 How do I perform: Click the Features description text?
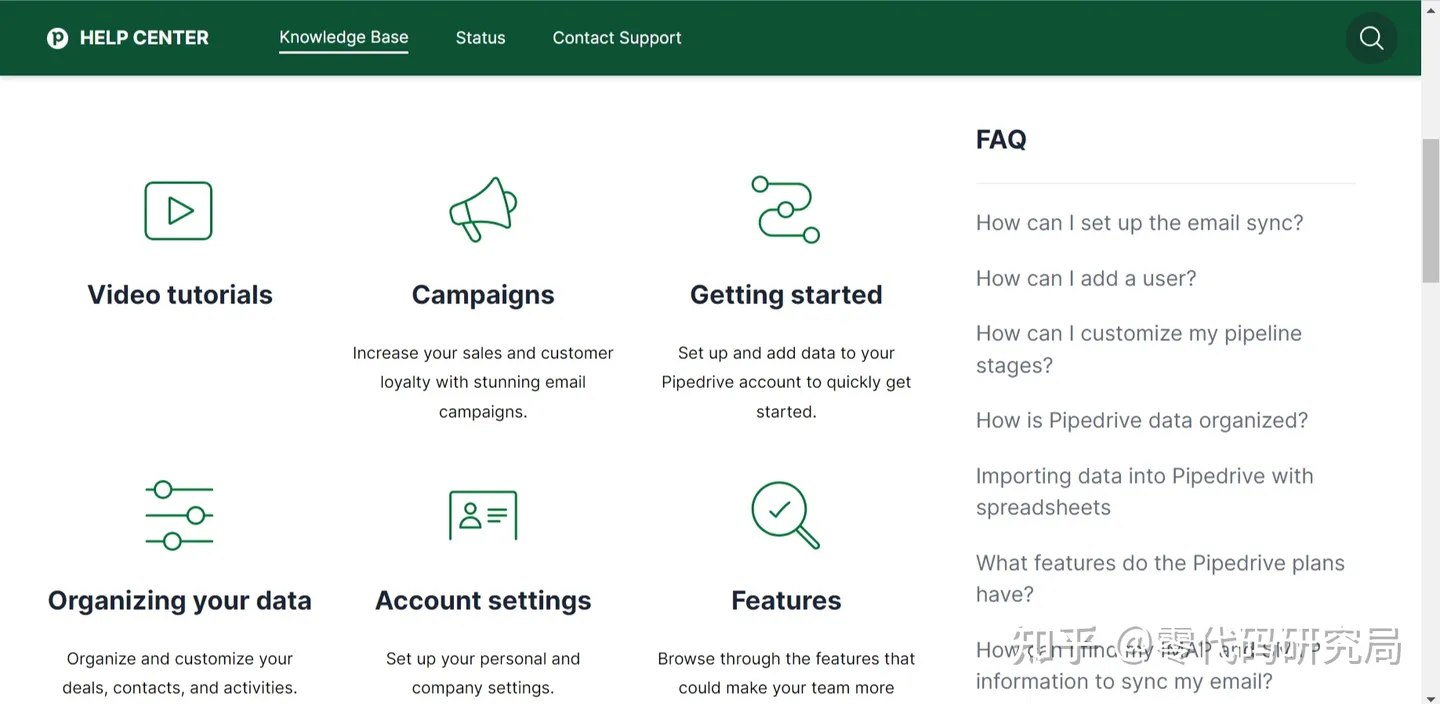(x=786, y=673)
